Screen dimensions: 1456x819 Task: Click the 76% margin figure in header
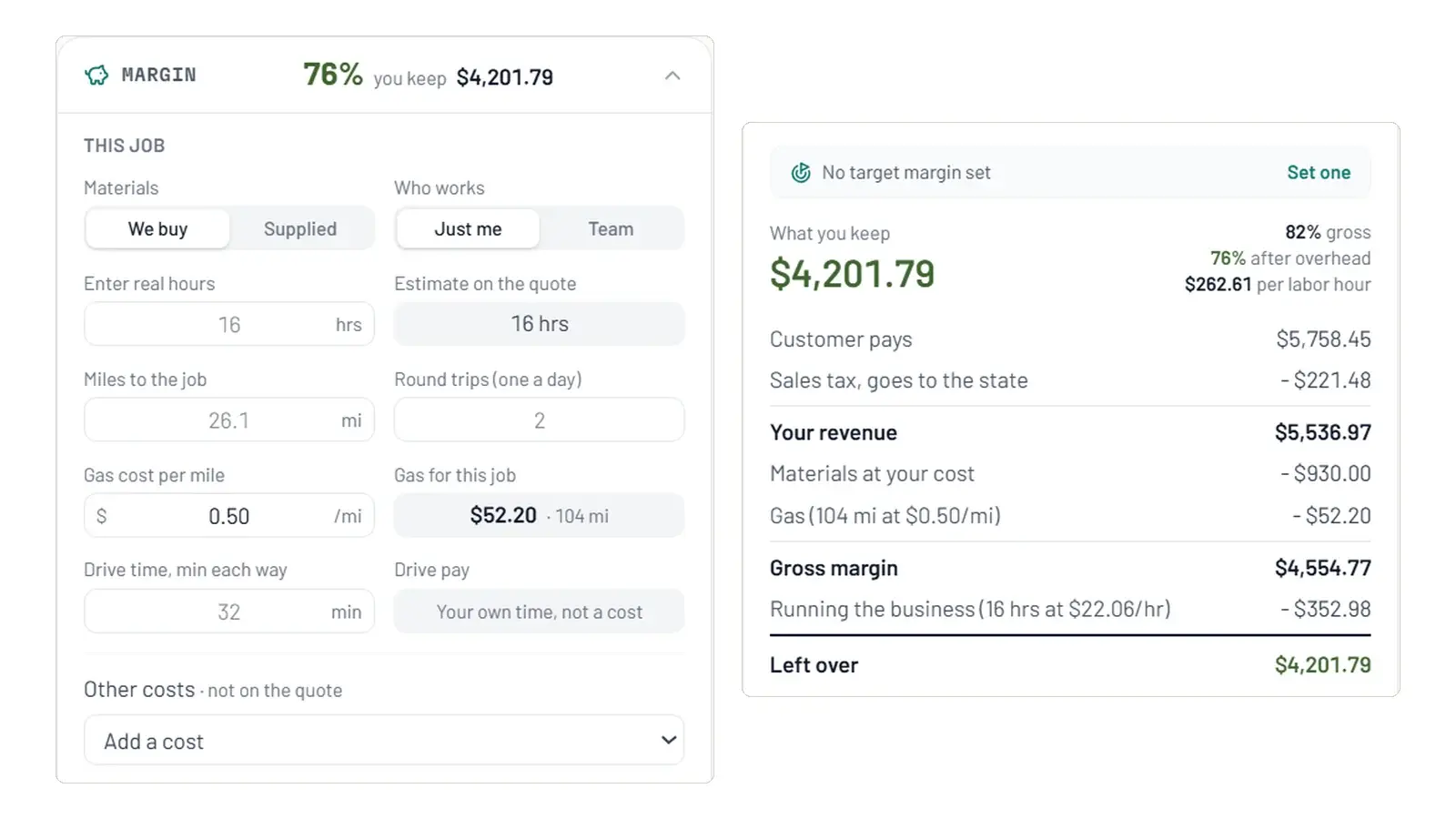click(333, 74)
